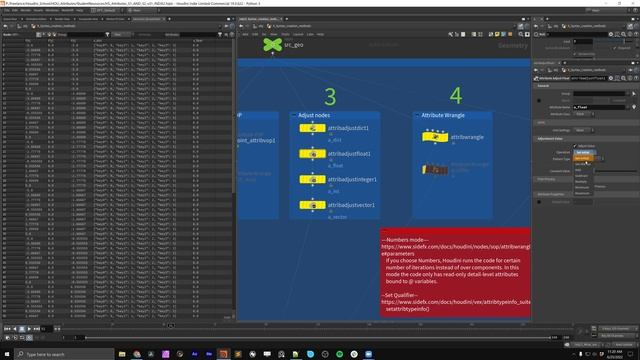Click the Group input field in parameters
Screen dimensions: 640x360
(x=599, y=94)
